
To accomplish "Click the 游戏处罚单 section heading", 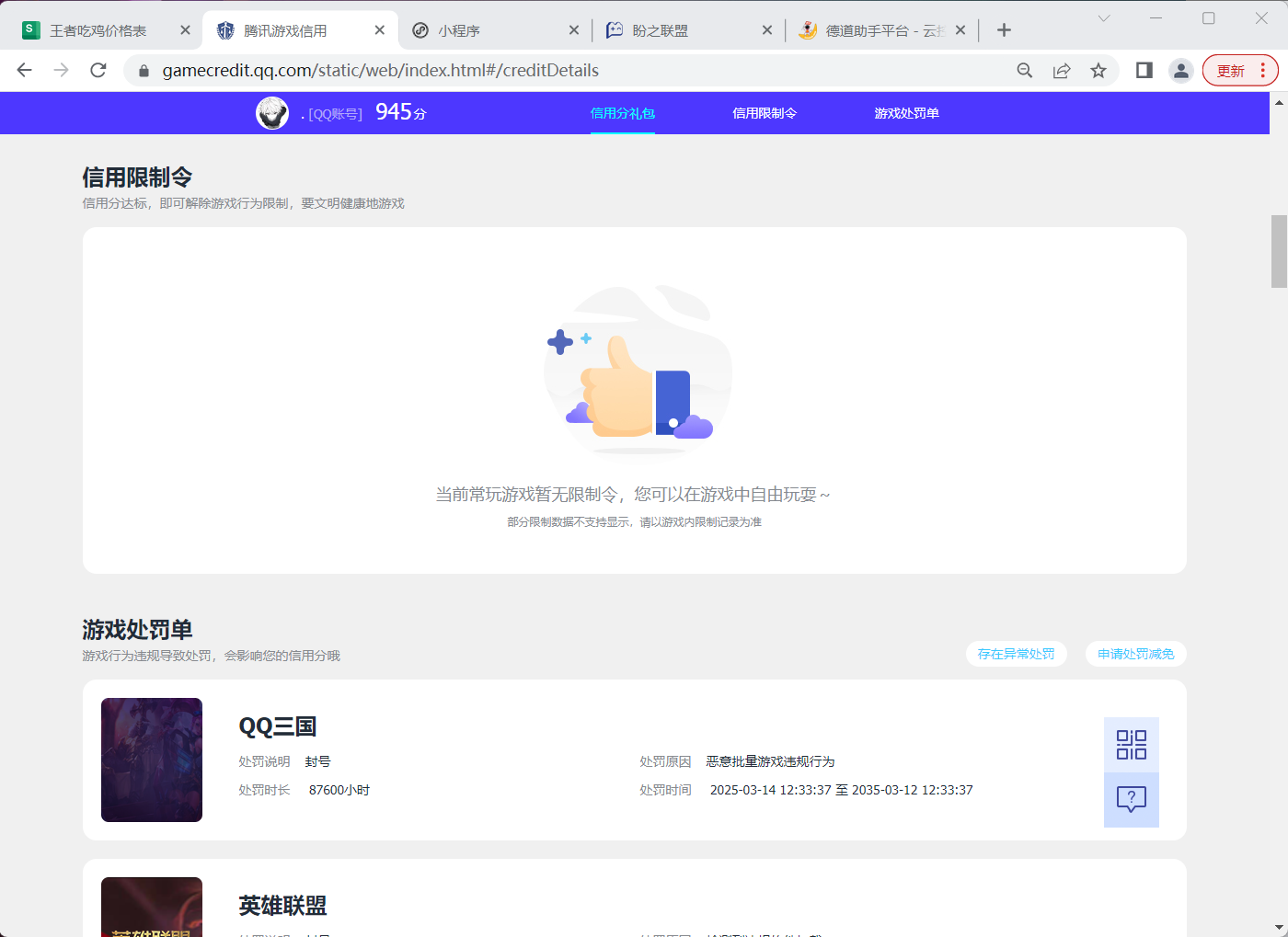I will point(137,629).
